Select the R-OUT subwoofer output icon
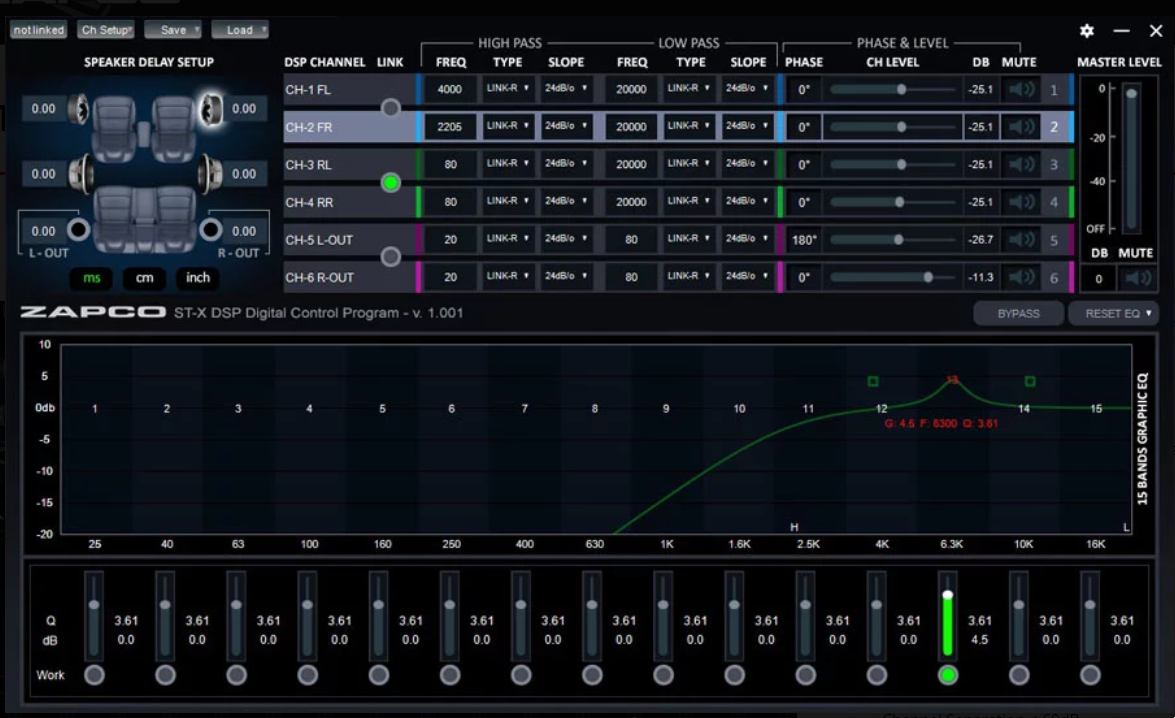 tap(211, 229)
